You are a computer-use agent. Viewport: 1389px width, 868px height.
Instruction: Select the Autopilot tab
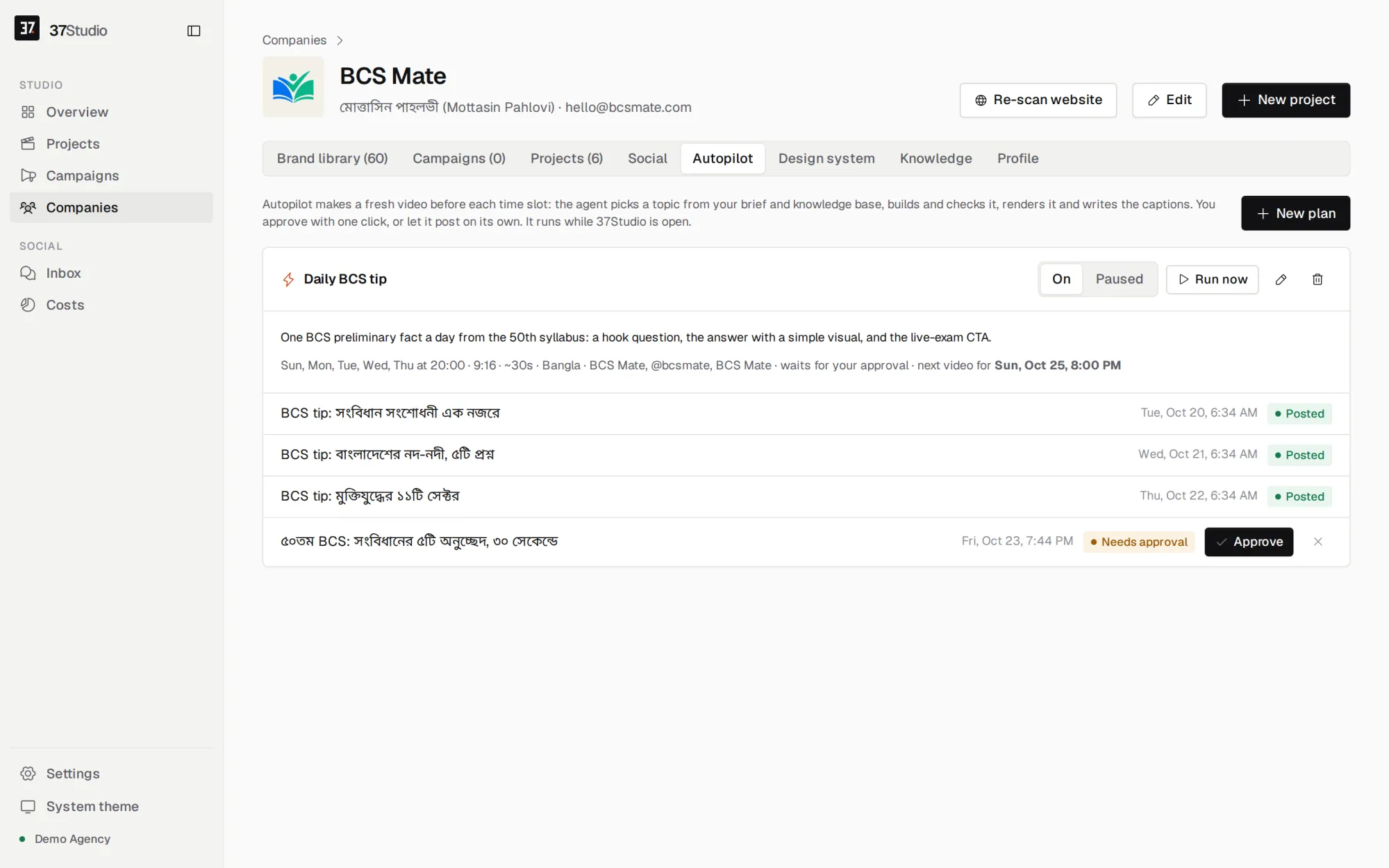coord(722,158)
